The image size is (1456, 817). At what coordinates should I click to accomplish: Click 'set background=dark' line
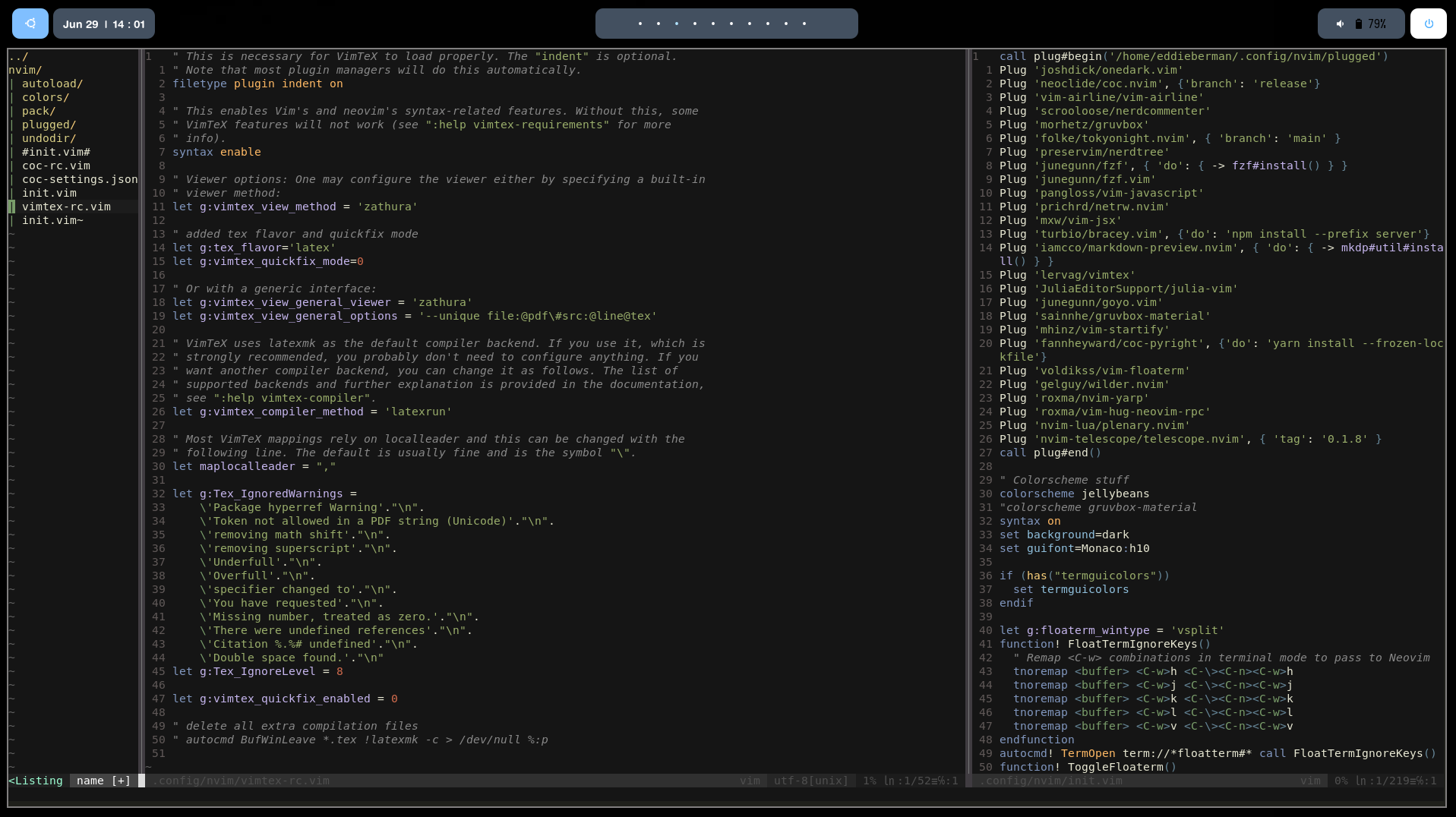[1064, 535]
